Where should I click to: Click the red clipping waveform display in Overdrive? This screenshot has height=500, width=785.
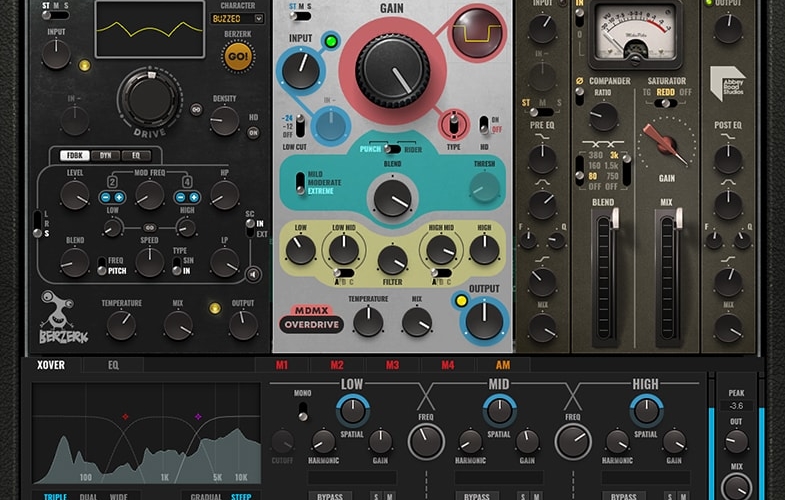pyautogui.click(x=477, y=33)
